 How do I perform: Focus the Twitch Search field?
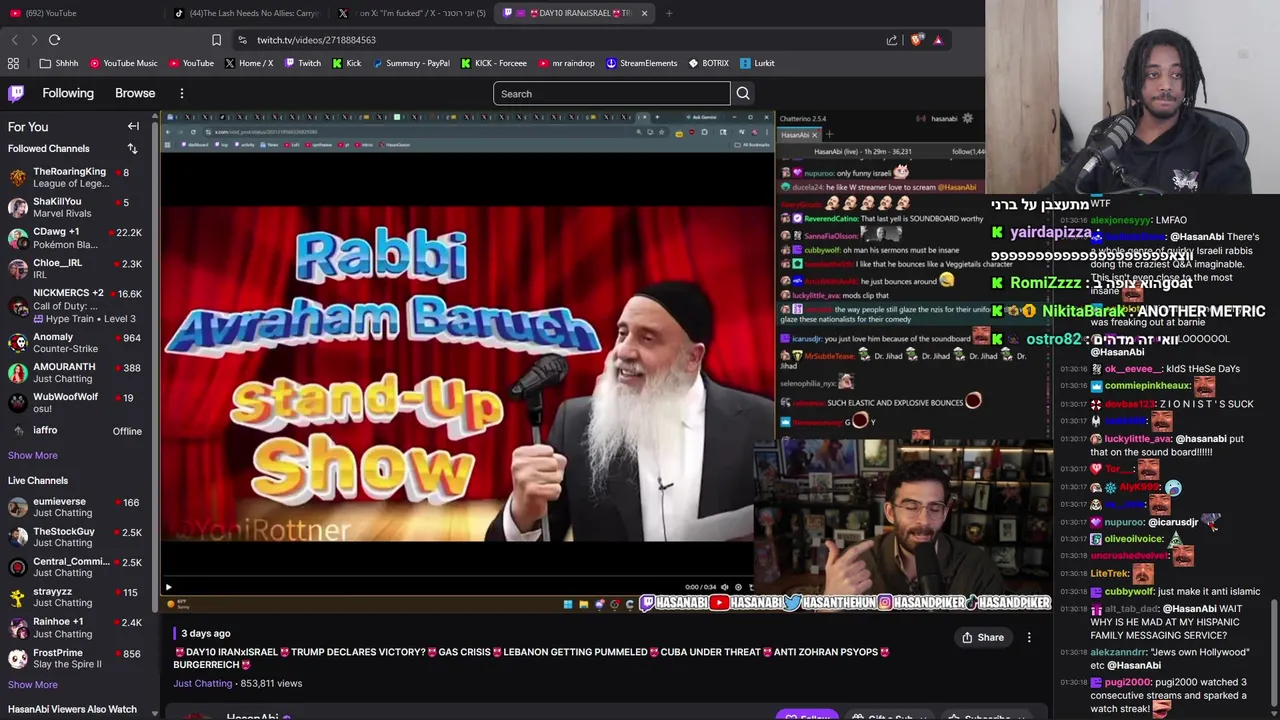click(611, 93)
